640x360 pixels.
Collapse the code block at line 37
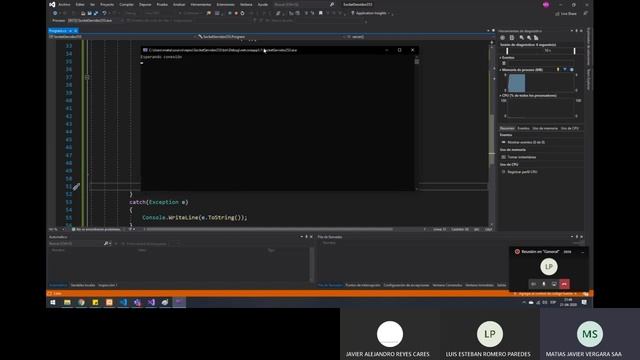pyautogui.click(x=87, y=77)
